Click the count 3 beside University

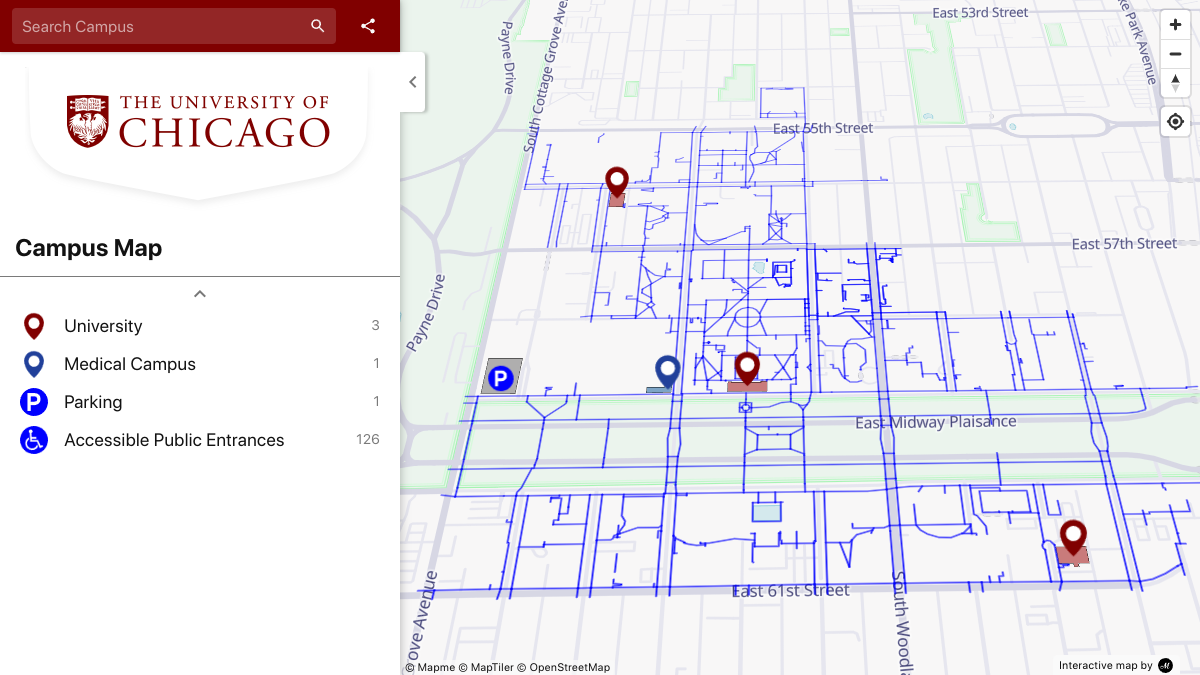coord(376,326)
